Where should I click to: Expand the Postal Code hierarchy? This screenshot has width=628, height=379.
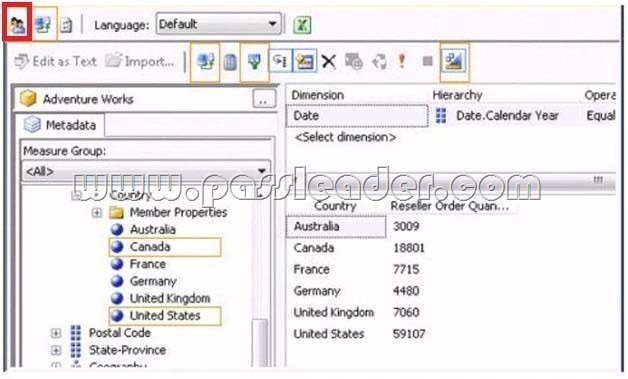click(x=56, y=333)
